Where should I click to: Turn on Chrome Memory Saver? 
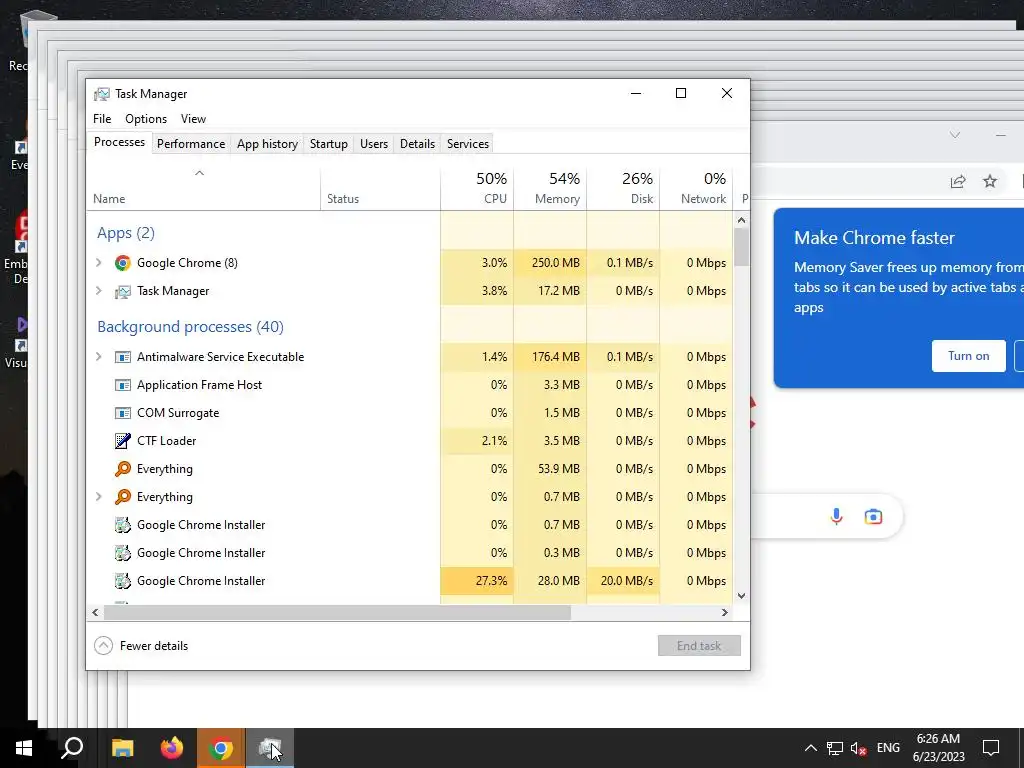point(968,356)
